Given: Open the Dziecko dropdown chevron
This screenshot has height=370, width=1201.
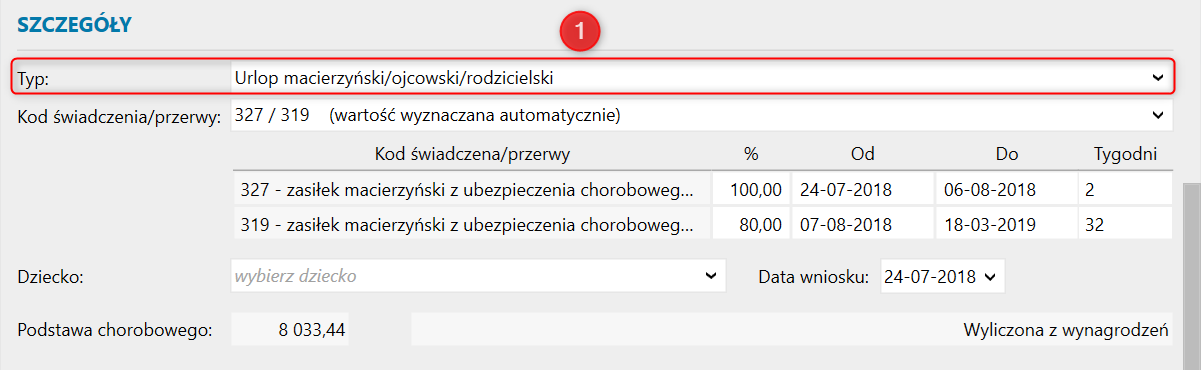Looking at the screenshot, I should (711, 275).
